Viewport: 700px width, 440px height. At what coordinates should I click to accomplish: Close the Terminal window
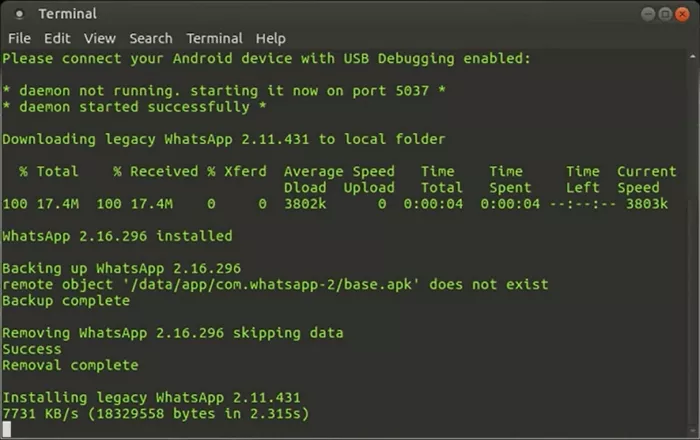(x=682, y=14)
